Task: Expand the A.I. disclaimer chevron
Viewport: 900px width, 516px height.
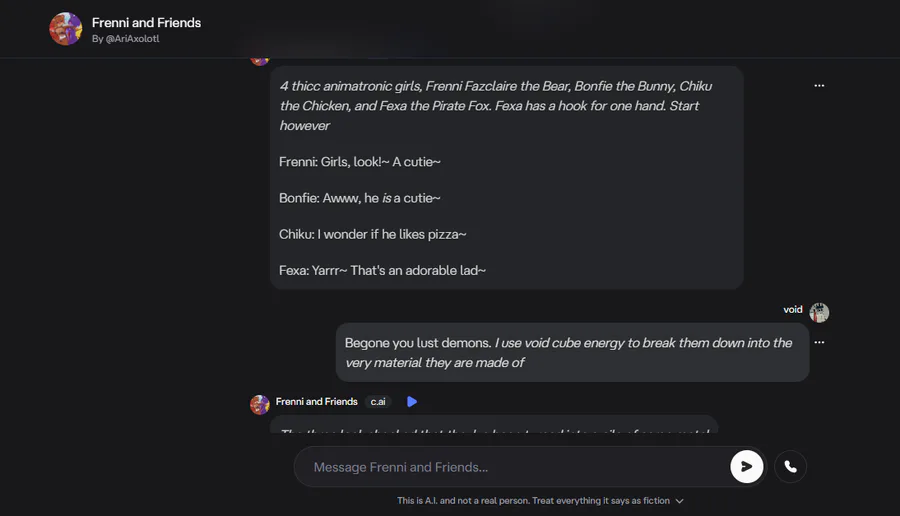Action: tap(680, 501)
